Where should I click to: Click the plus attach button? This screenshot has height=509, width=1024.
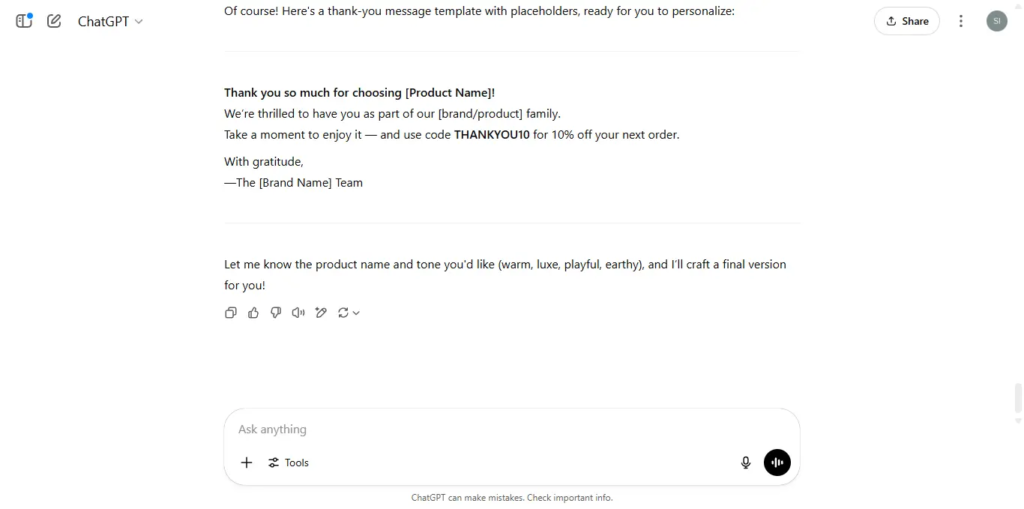[x=246, y=463]
